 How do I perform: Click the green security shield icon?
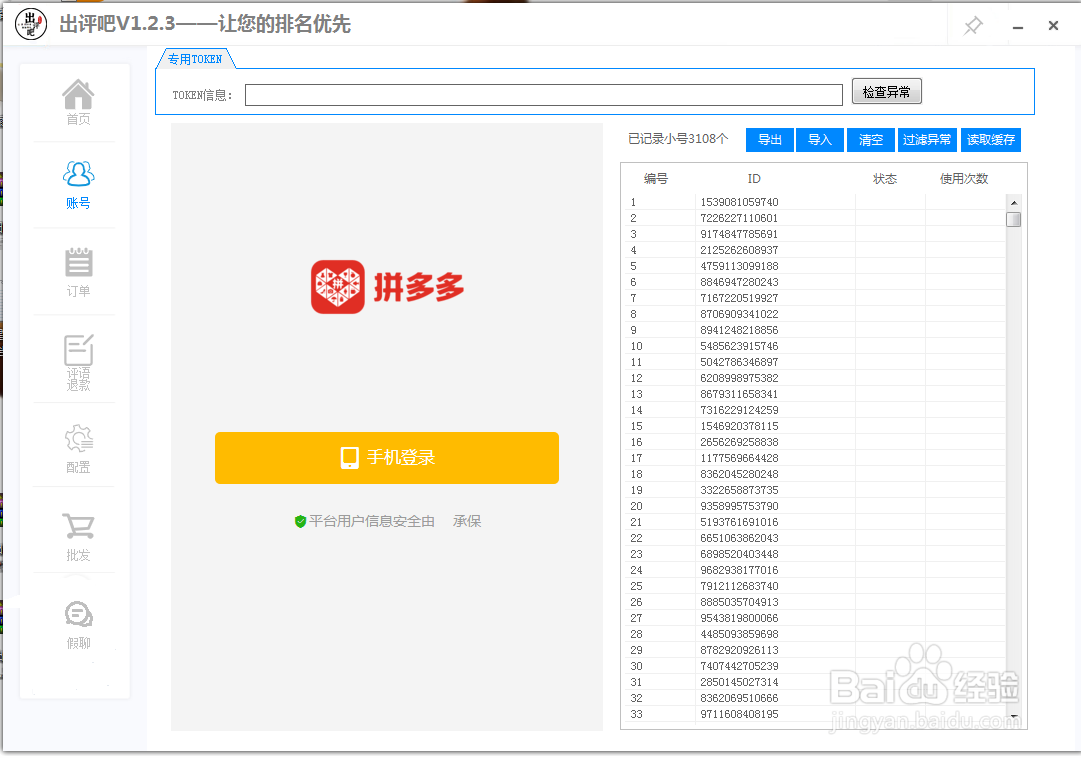click(300, 521)
